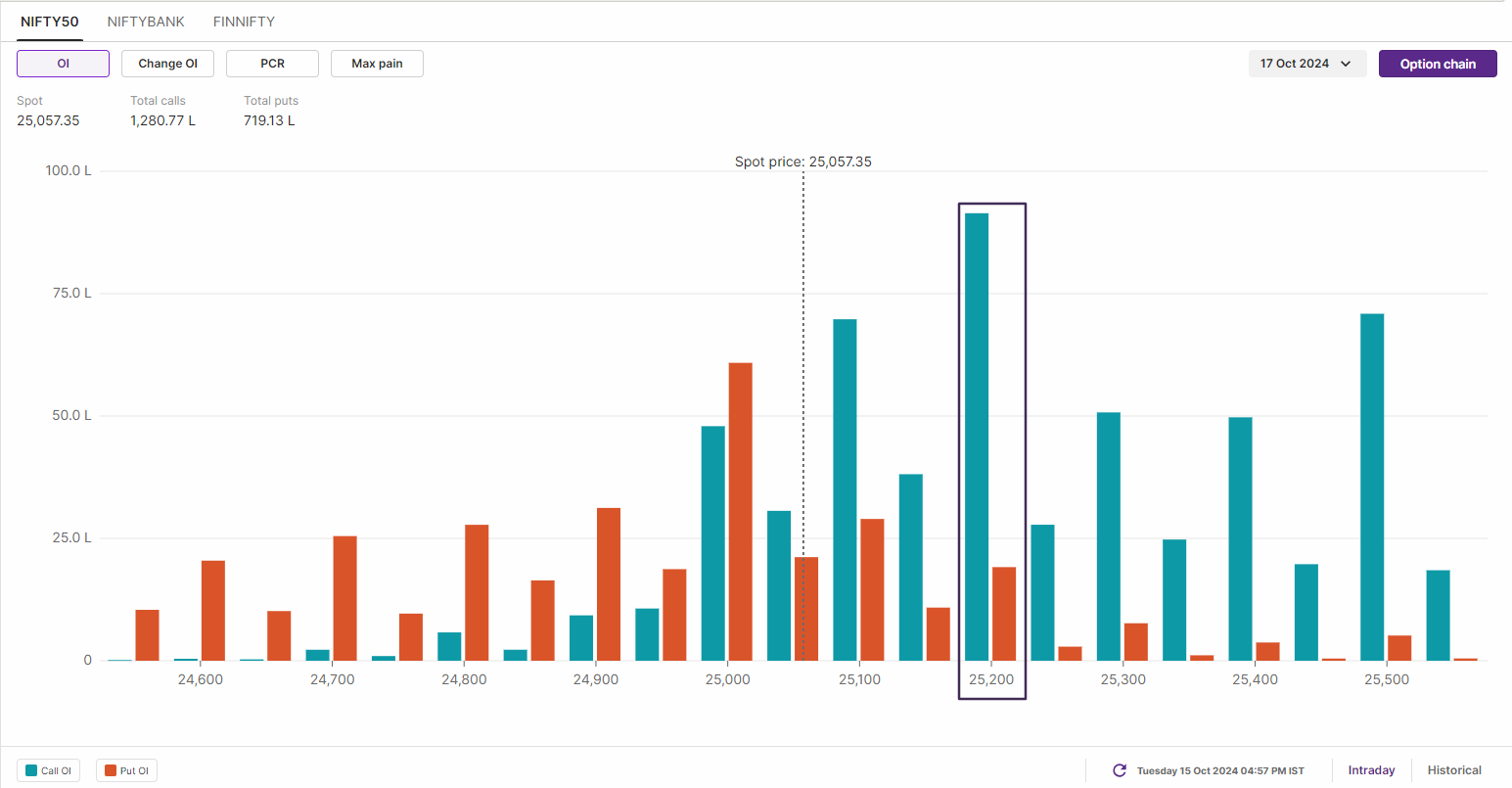Screen dimensions: 1512x788
Task: Click the Tuesday 15 Oct 2024 timestamp
Action: click(x=1220, y=770)
